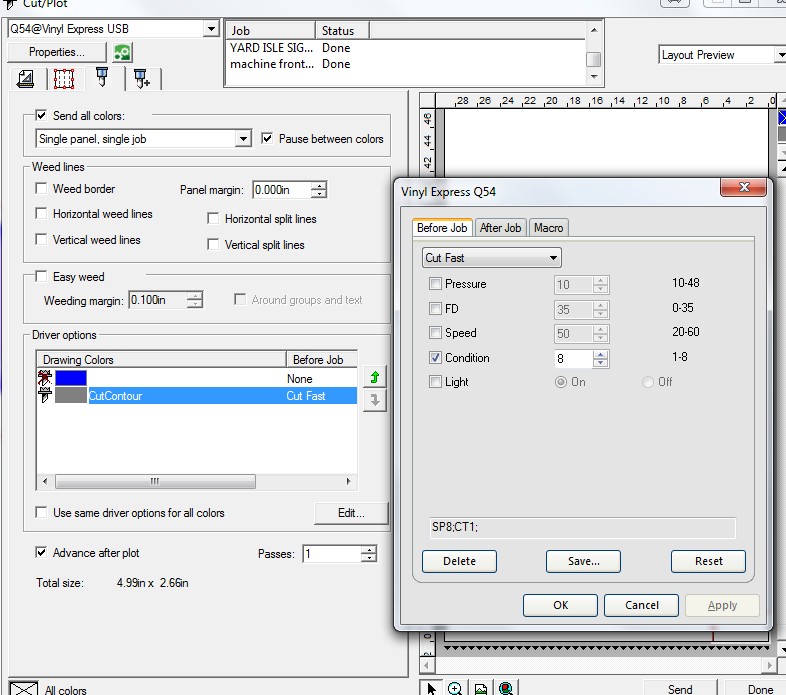Image resolution: width=786 pixels, height=695 pixels.
Task: Click the Reset button in dialog
Action: (708, 561)
